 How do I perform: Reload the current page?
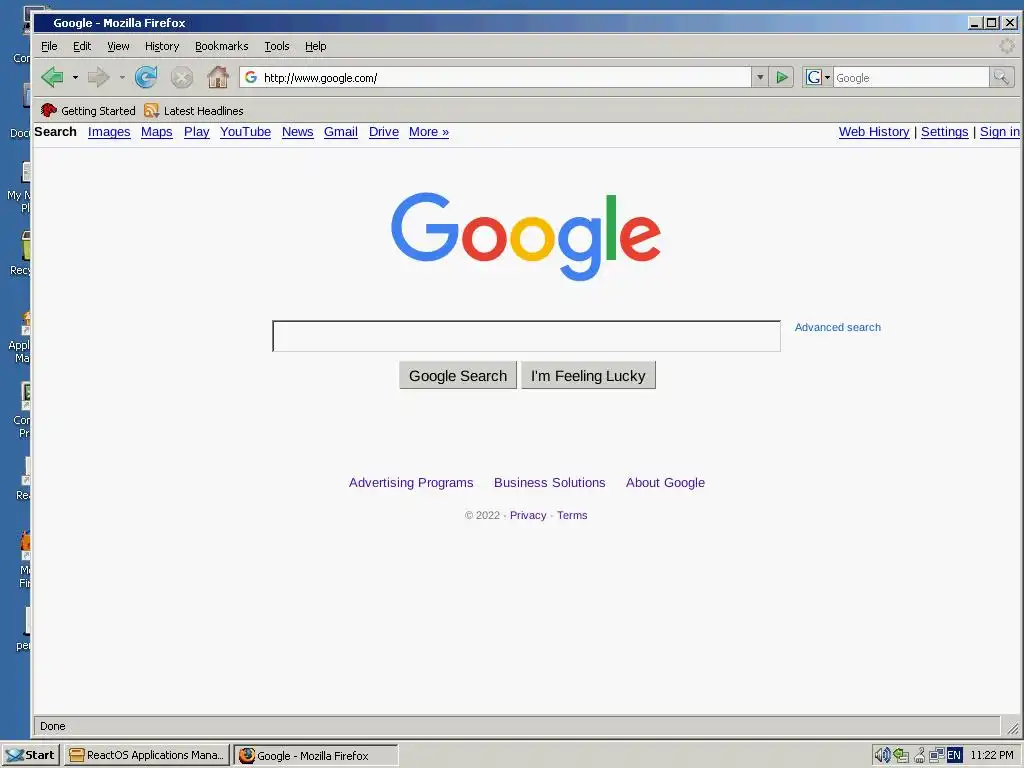point(146,77)
